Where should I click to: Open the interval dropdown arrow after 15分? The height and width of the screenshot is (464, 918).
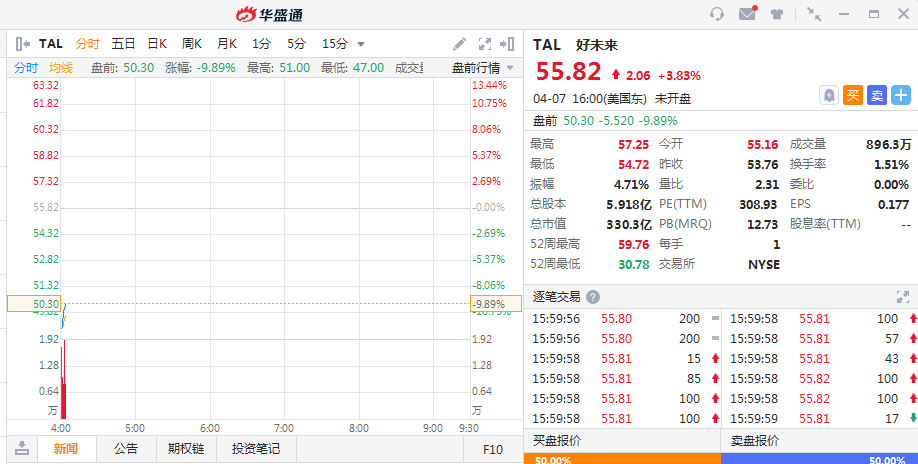(x=361, y=44)
